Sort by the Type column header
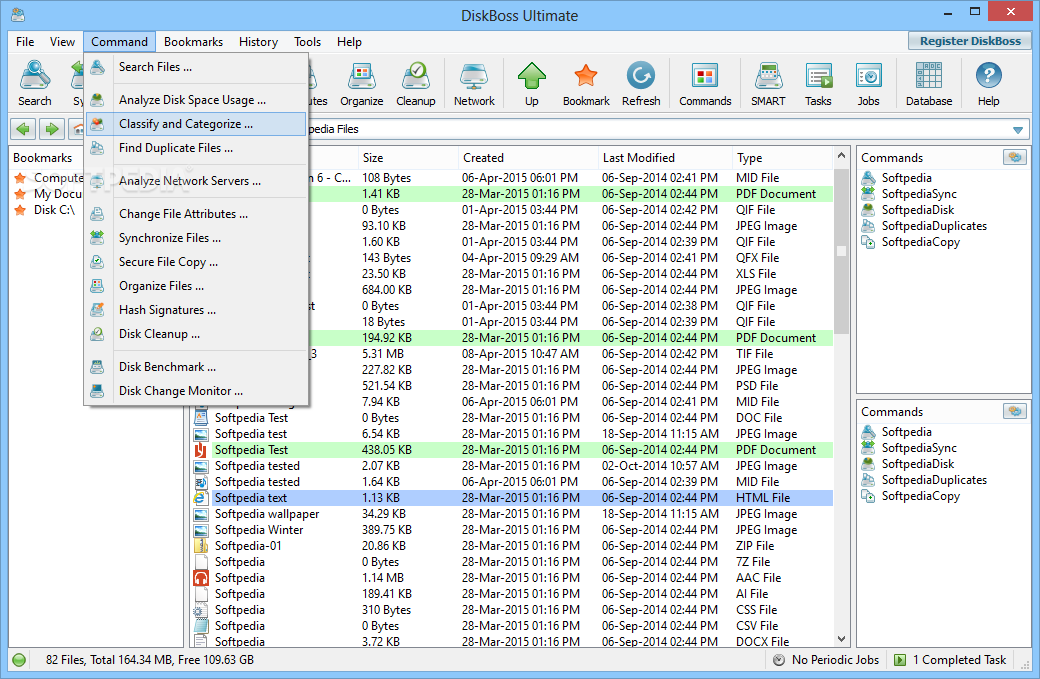This screenshot has height=679, width=1040. 783,158
